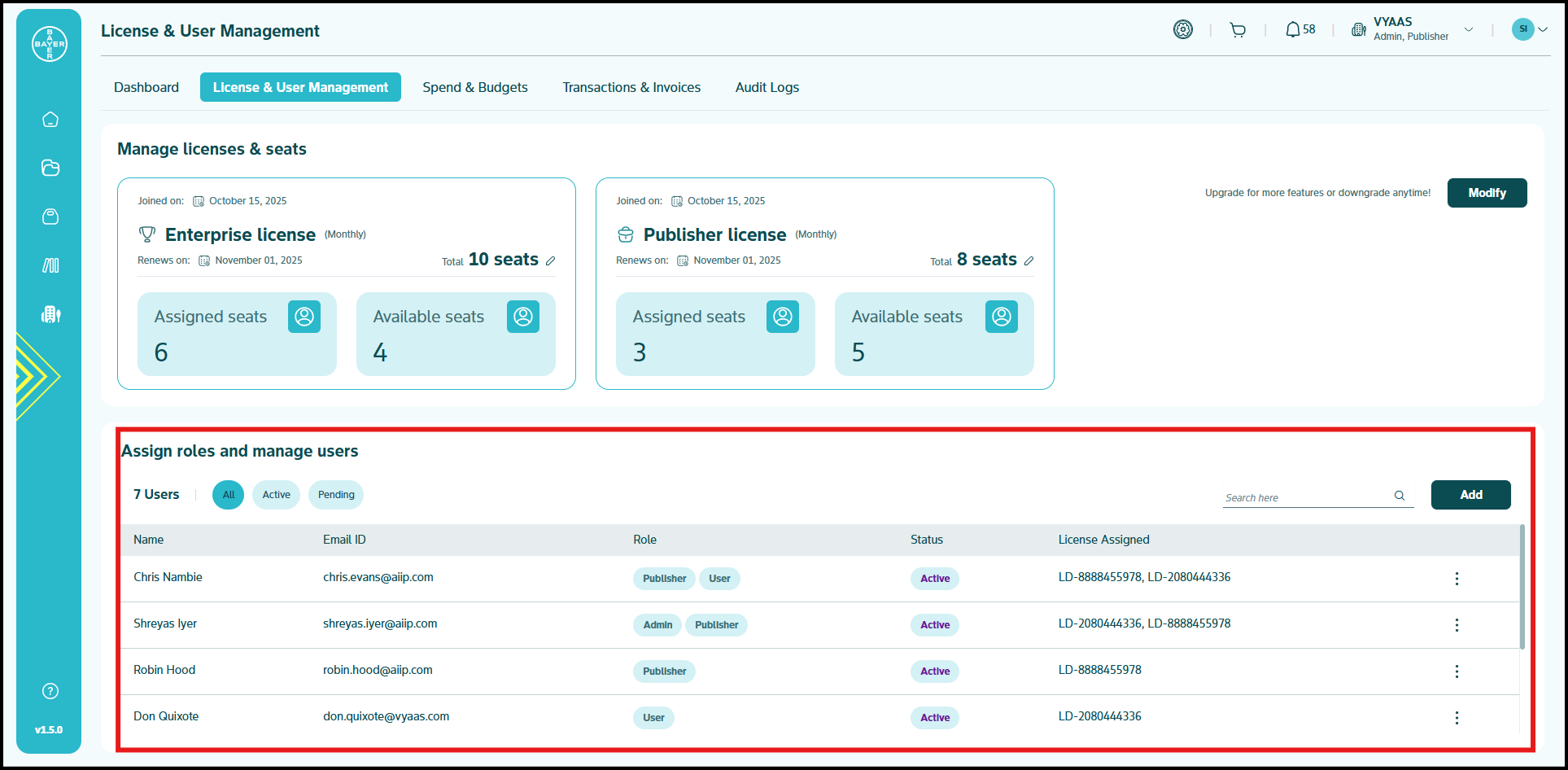
Task: Click the help question mark icon
Action: click(x=50, y=691)
